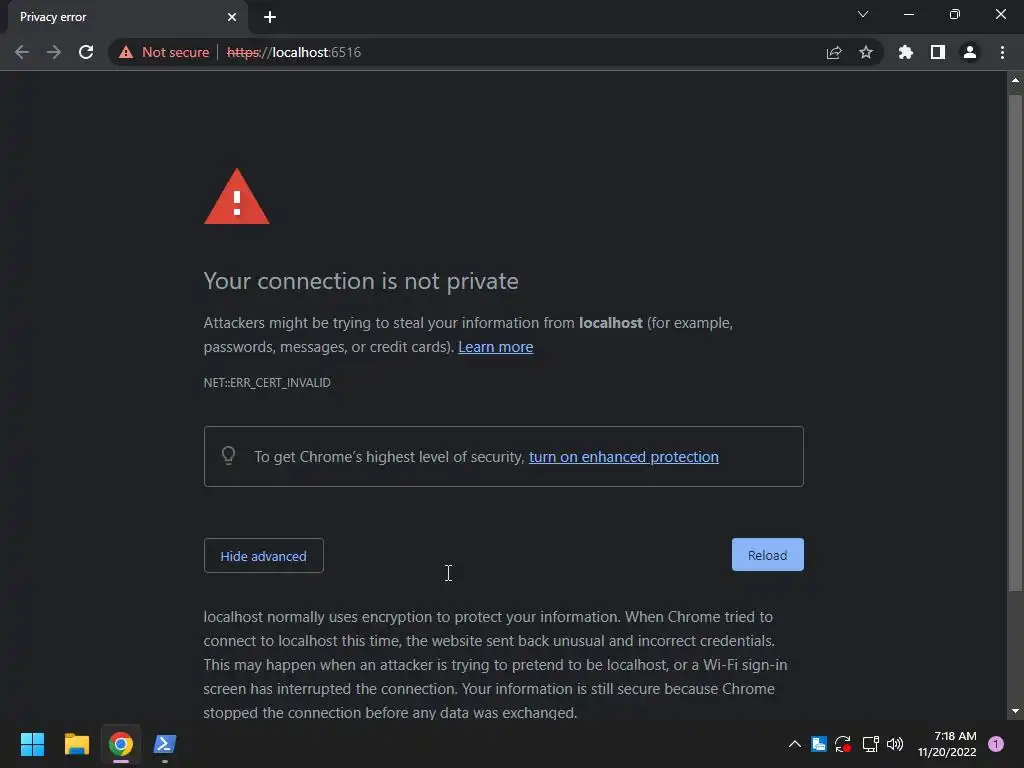Open the share this page icon

coord(834,52)
